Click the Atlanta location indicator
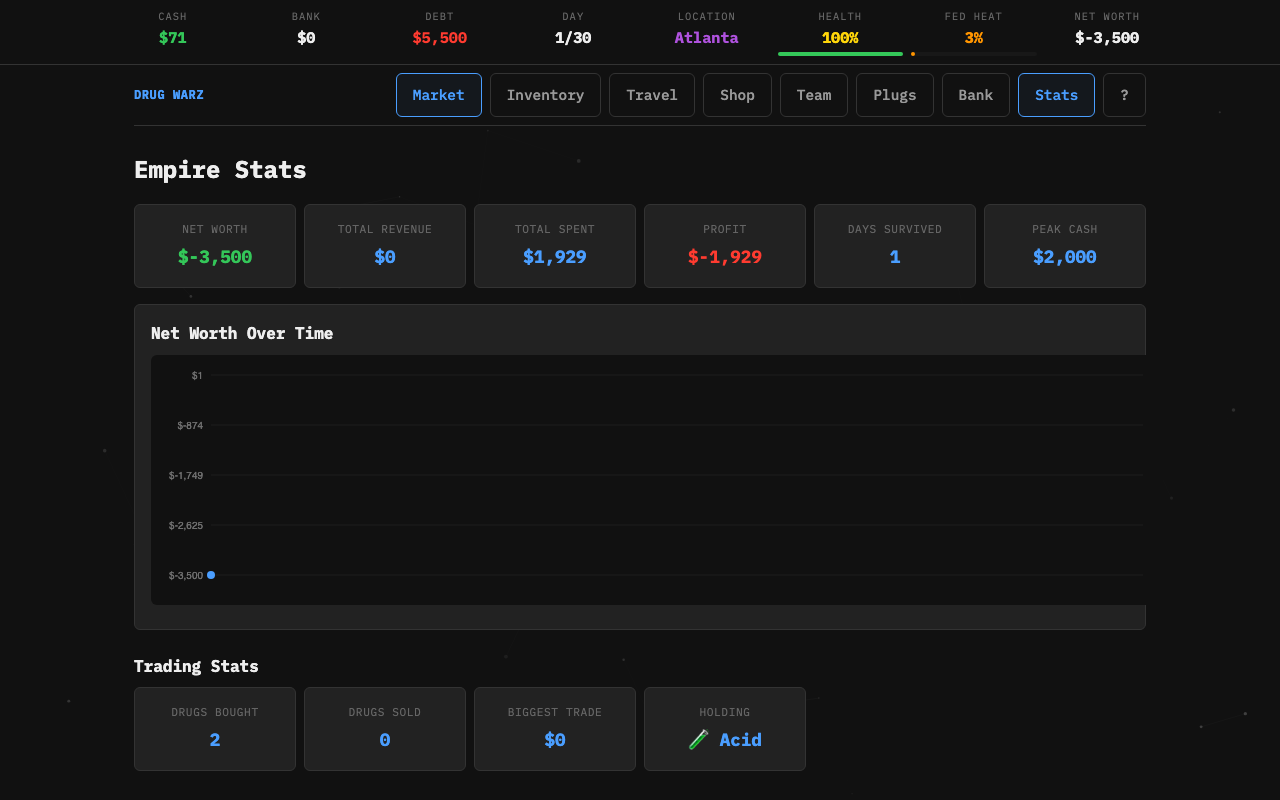 (x=706, y=37)
